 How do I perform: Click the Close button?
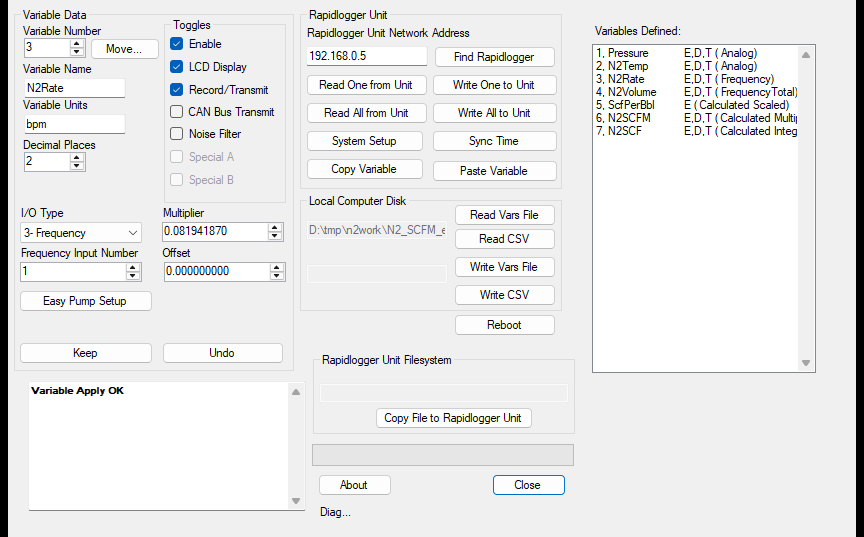[x=528, y=485]
